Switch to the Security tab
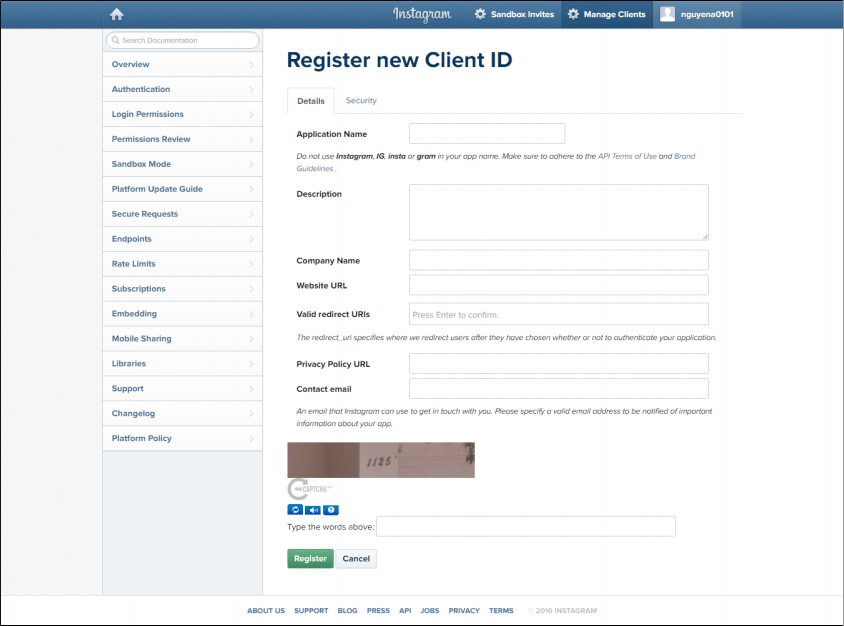This screenshot has height=626, width=844. [x=361, y=101]
